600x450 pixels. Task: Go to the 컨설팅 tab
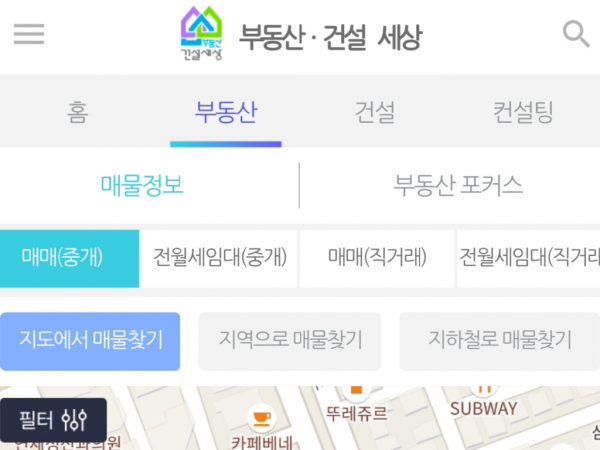pyautogui.click(x=523, y=112)
